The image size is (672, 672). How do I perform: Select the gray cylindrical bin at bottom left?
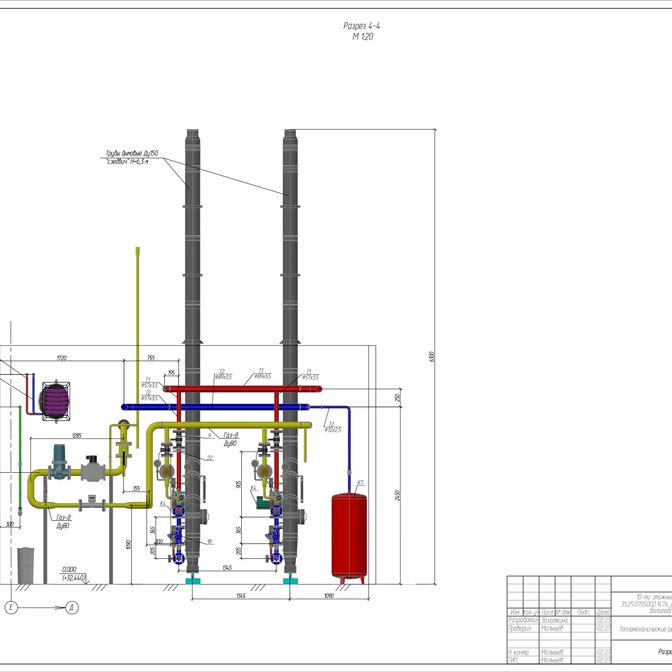[26, 562]
